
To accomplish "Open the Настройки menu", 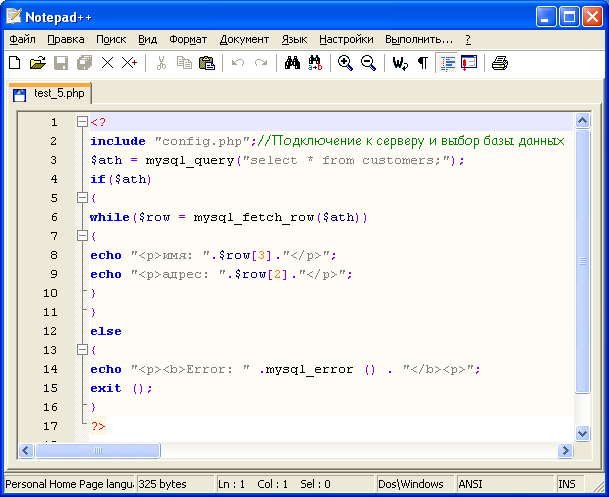I will coord(346,39).
